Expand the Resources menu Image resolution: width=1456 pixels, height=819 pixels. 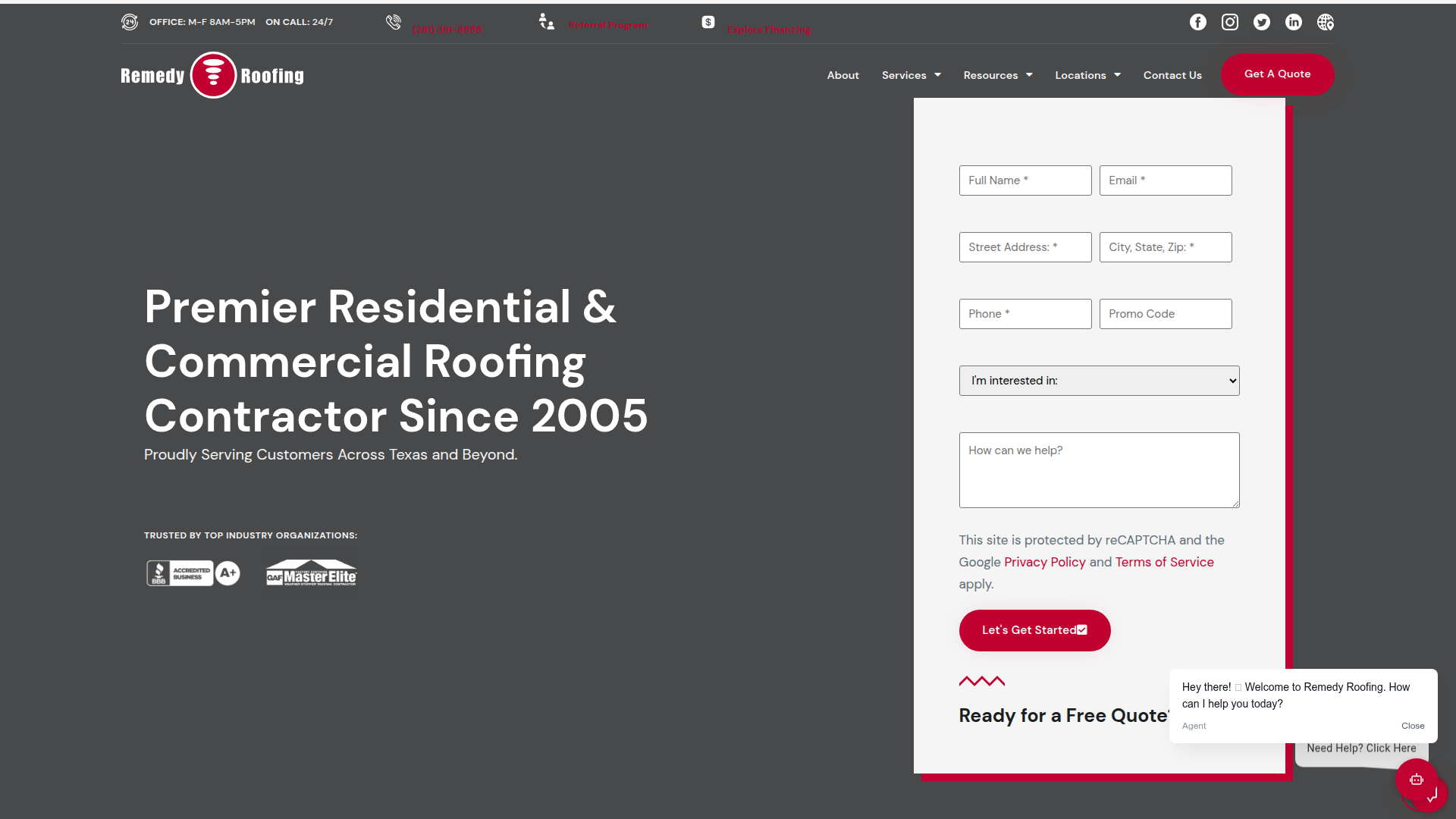[998, 75]
